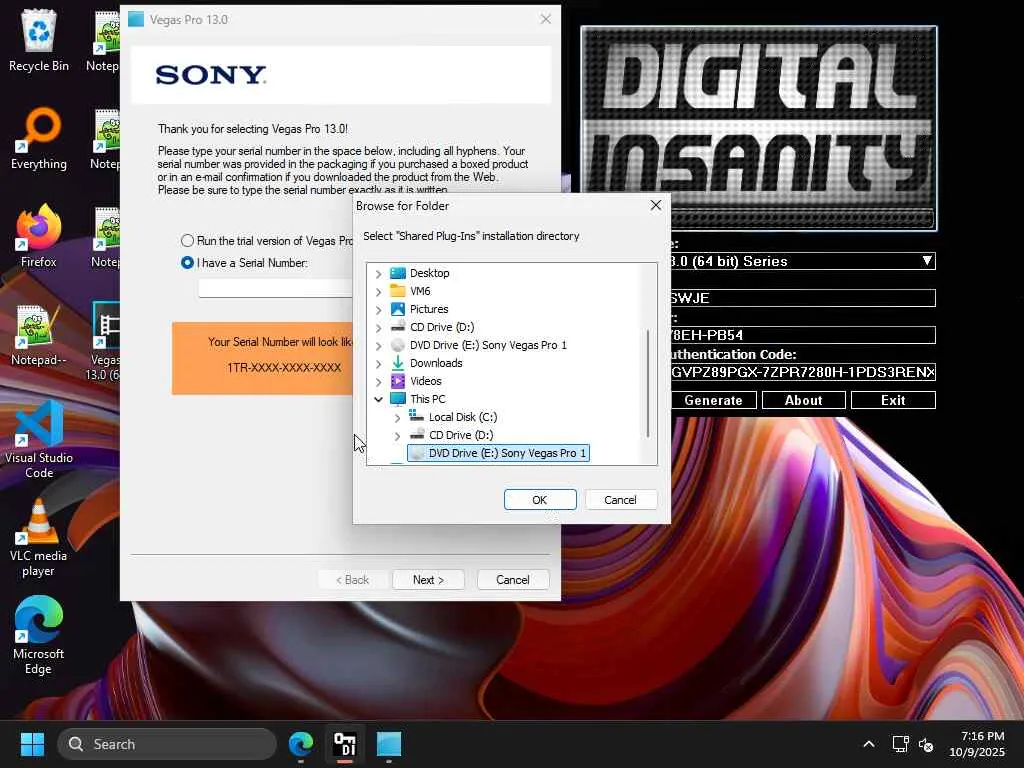
Task: Select 'I have a Serial Number' radio
Action: pos(187,263)
